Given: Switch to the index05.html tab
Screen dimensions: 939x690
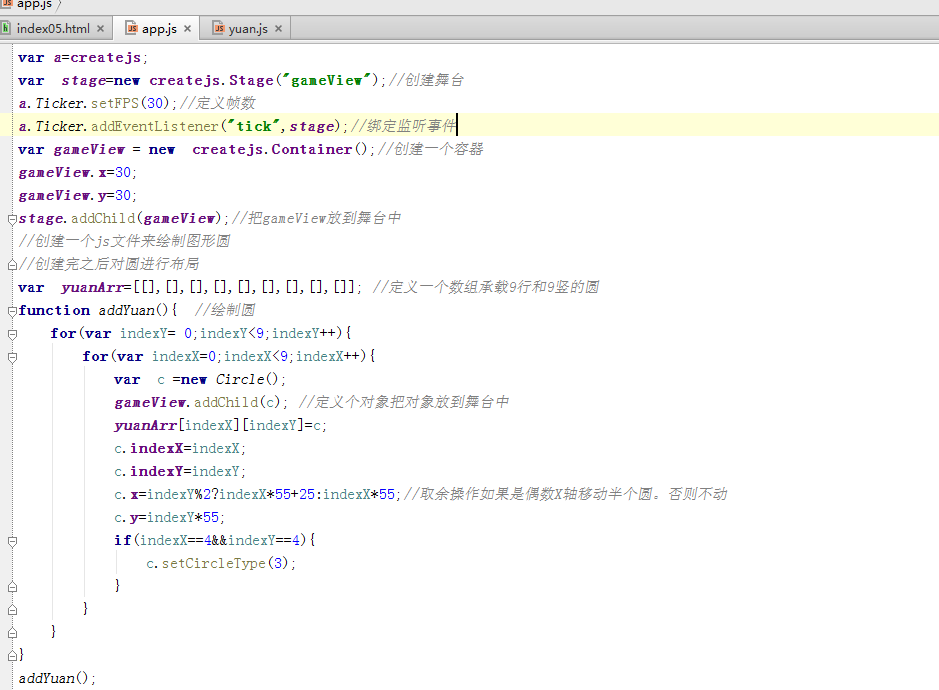Looking at the screenshot, I should (x=53, y=29).
